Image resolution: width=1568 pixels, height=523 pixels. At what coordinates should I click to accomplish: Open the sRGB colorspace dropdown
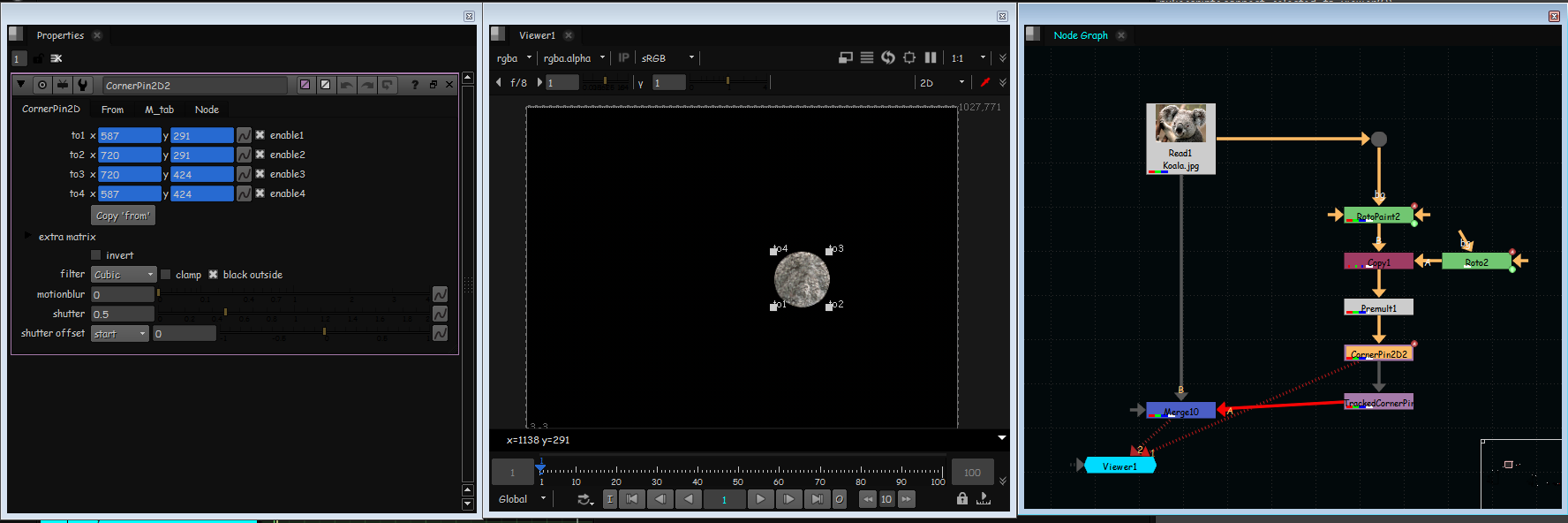pyautogui.click(x=667, y=58)
